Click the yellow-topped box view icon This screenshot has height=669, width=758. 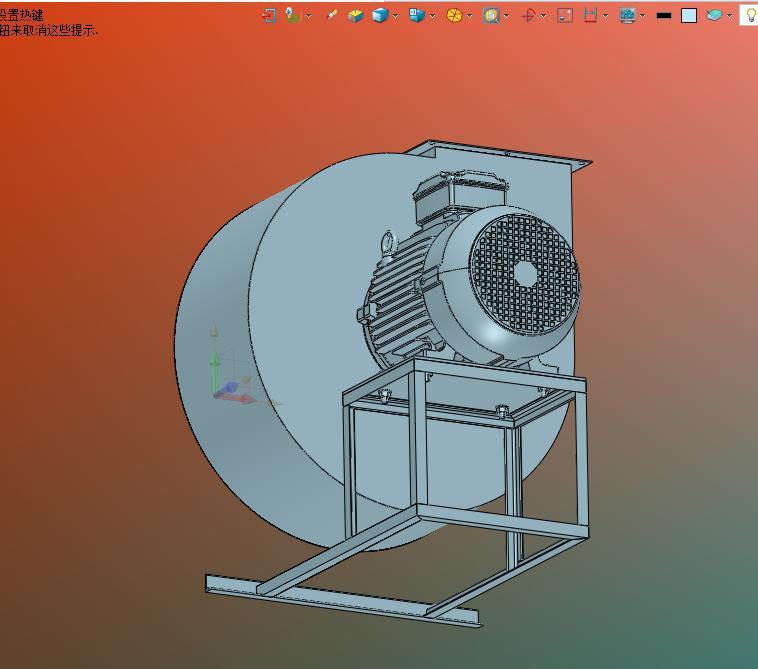click(x=355, y=15)
